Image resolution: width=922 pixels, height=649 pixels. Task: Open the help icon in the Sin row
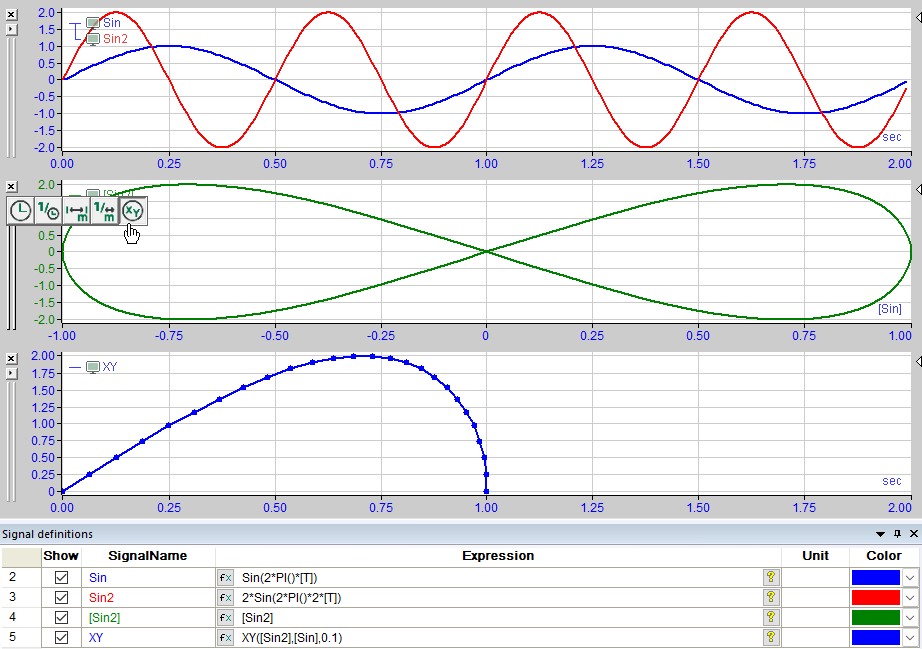point(771,577)
